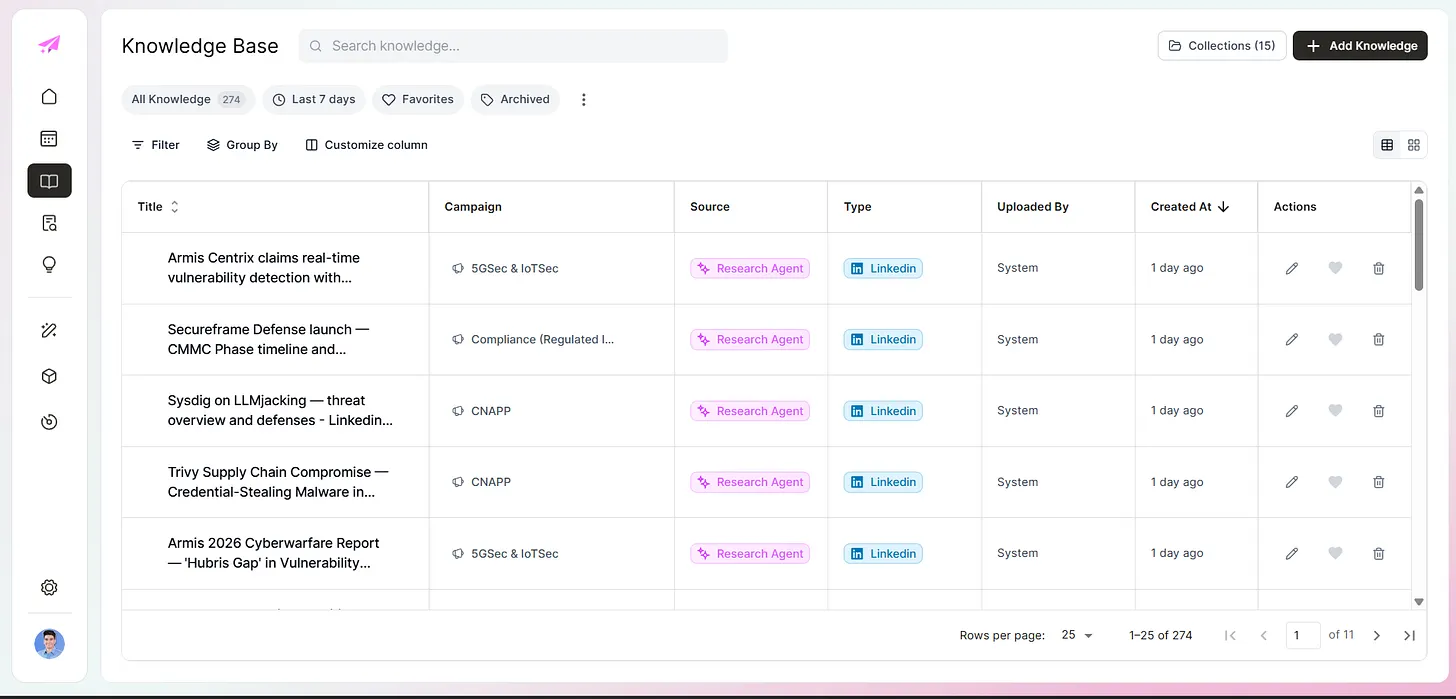Edit the Armis 2026 Cyberwarfare Report row
This screenshot has width=1456, height=699.
click(x=1292, y=553)
